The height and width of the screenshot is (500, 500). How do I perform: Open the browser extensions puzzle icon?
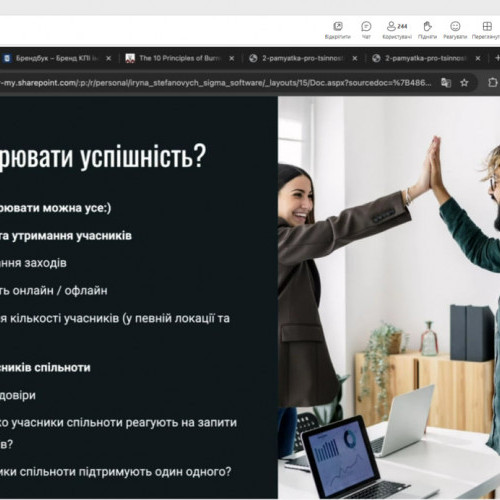(493, 82)
